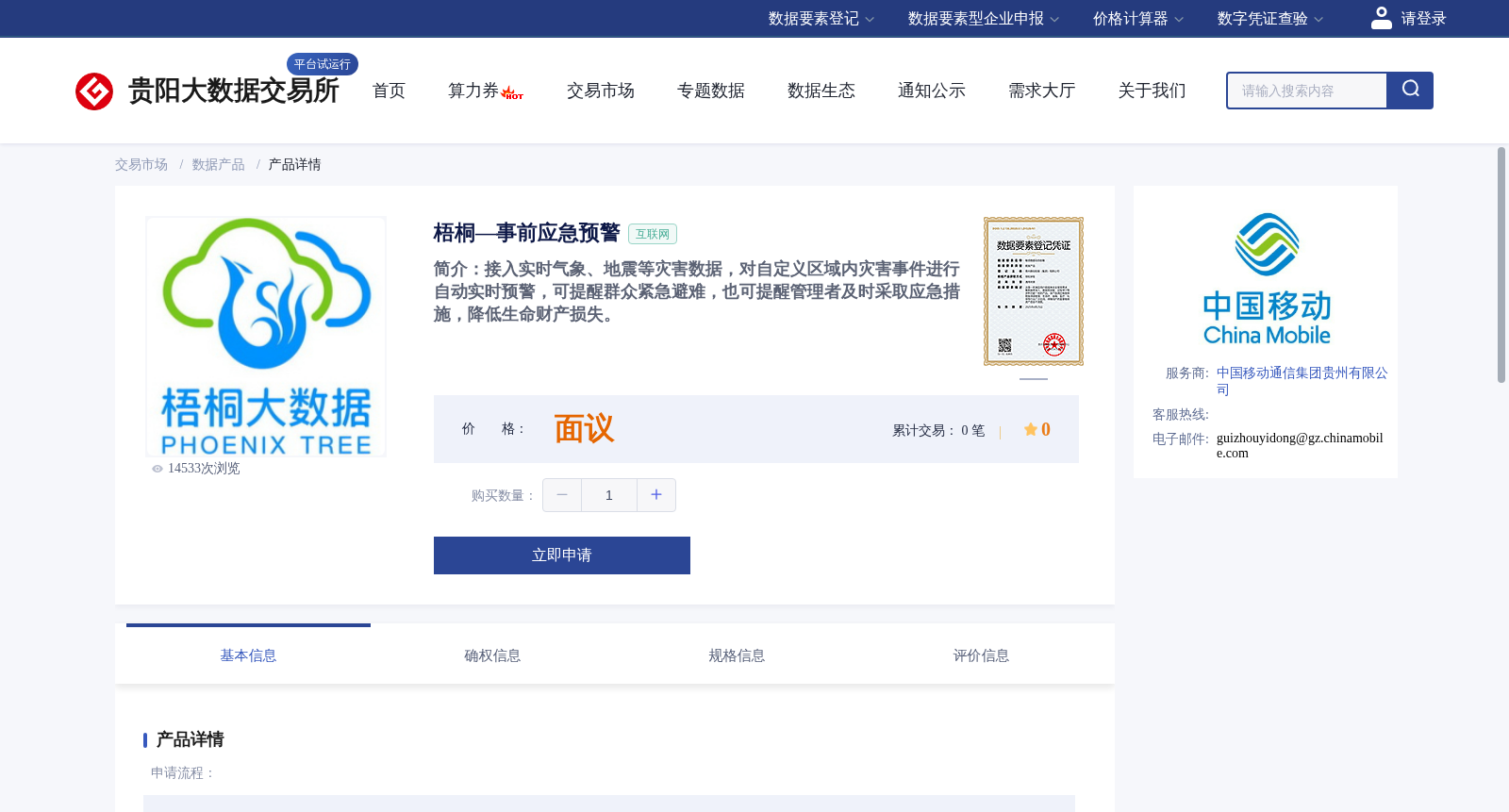Click the China Mobile logo
Screen dimensions: 1509x812
1267,278
